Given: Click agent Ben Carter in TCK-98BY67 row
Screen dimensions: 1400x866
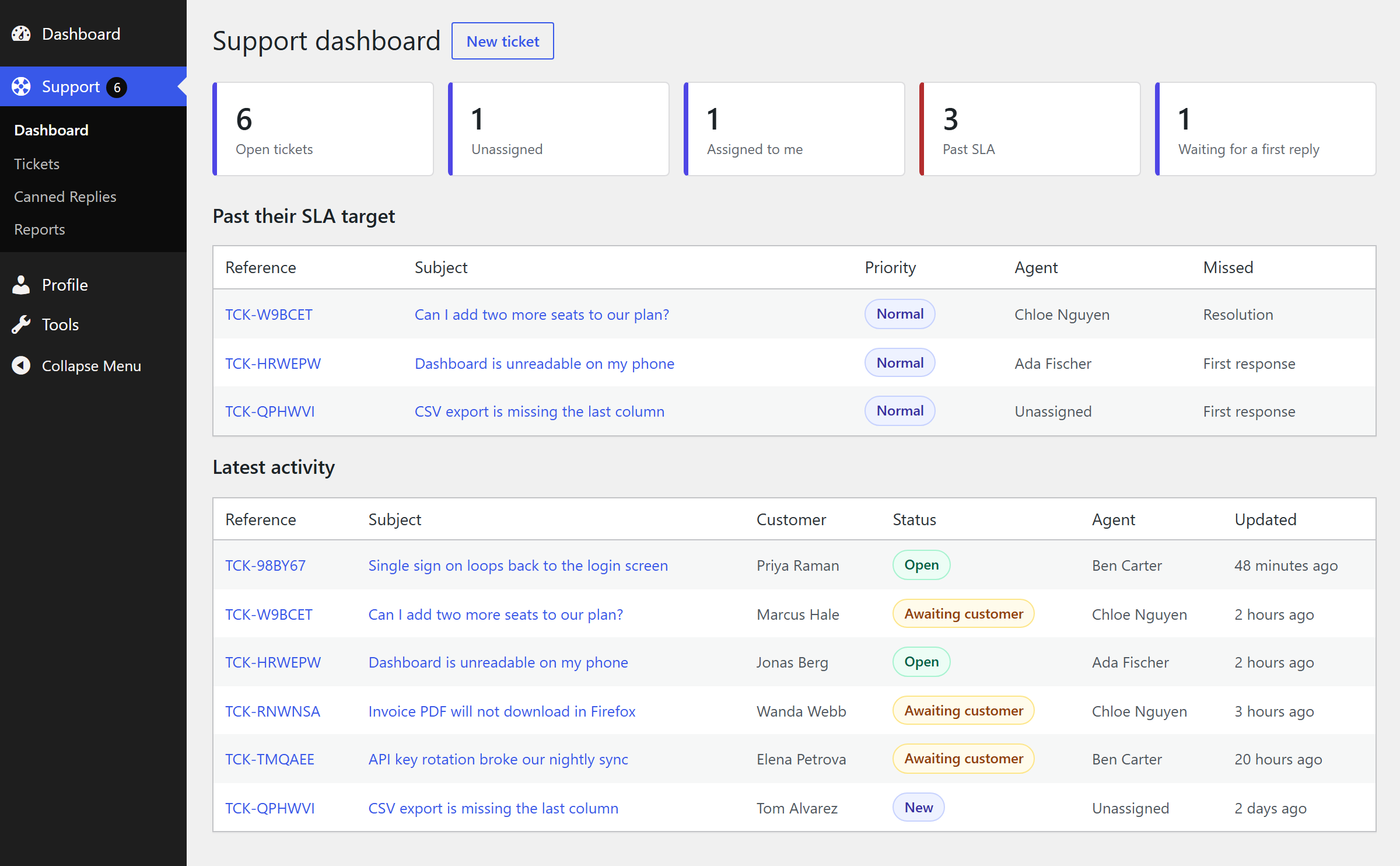Looking at the screenshot, I should [x=1126, y=565].
